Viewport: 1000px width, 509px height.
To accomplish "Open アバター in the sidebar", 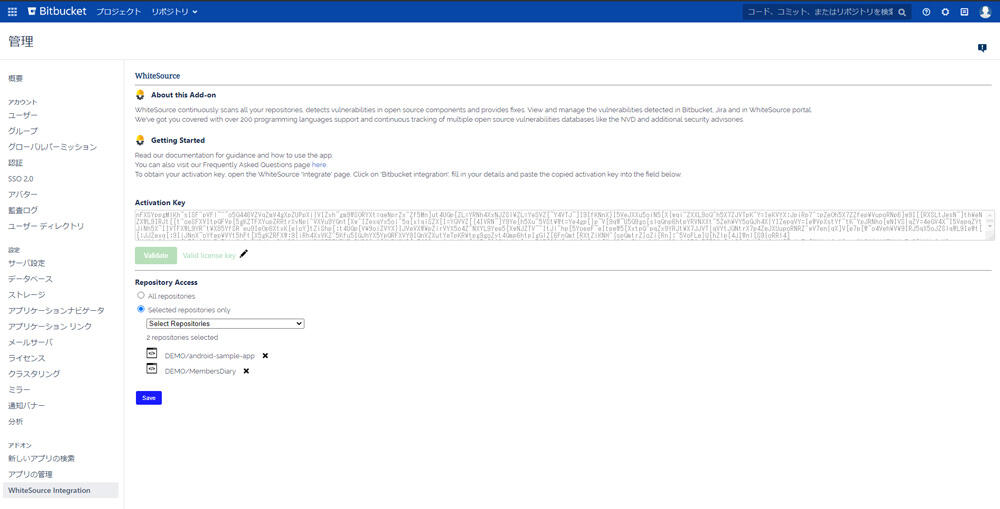I will click(23, 195).
